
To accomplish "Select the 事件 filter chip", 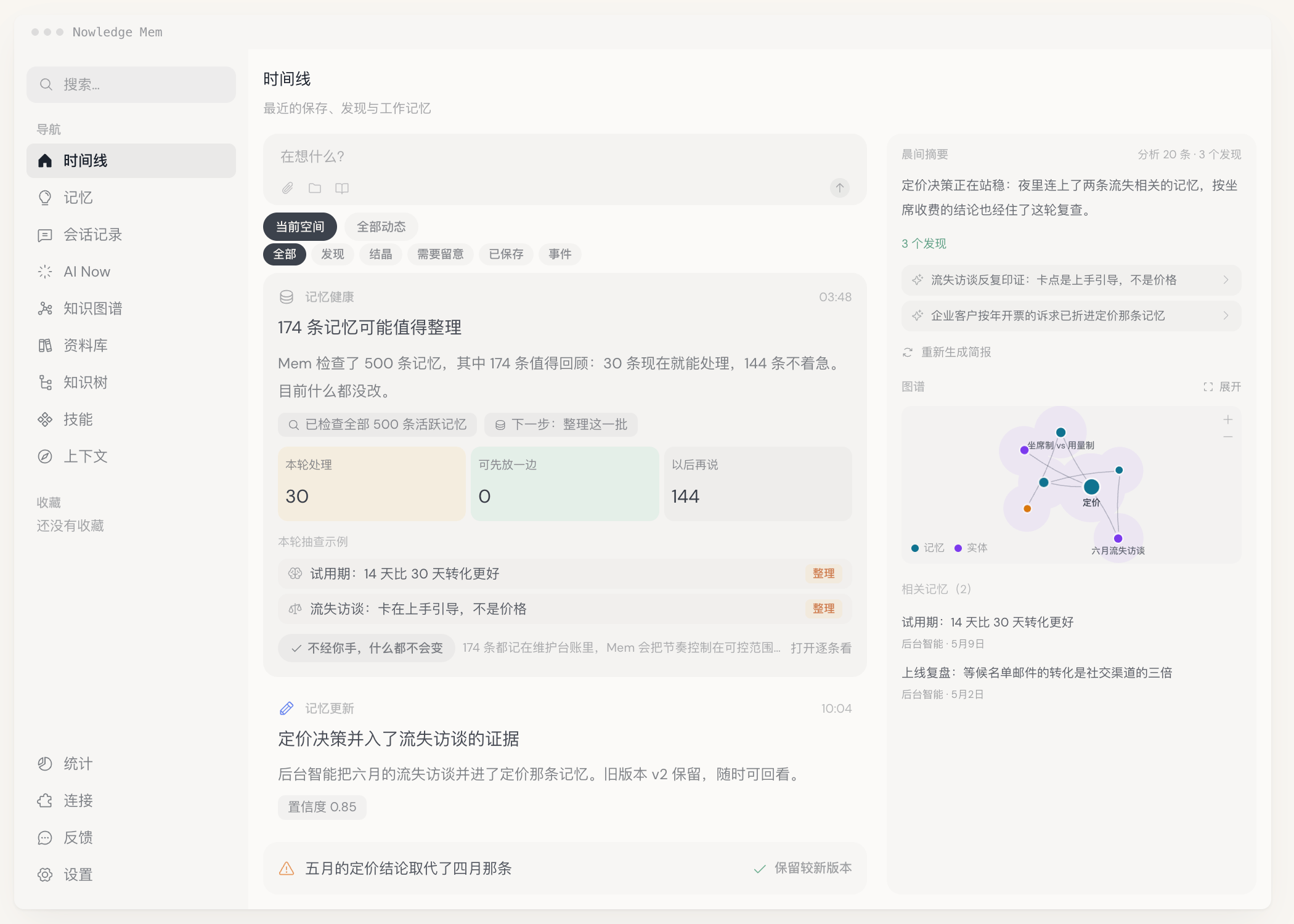I will [x=560, y=254].
